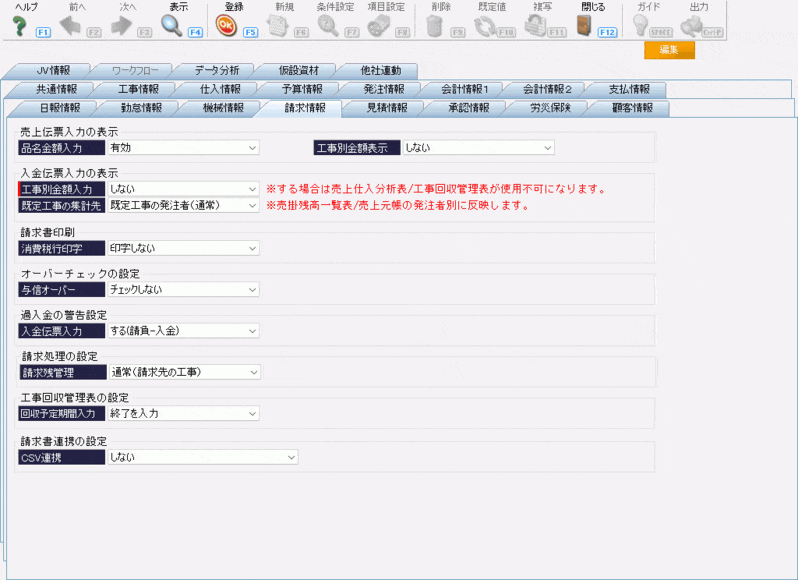
Task: Click the 削除 trash can icon
Action: tap(435, 25)
